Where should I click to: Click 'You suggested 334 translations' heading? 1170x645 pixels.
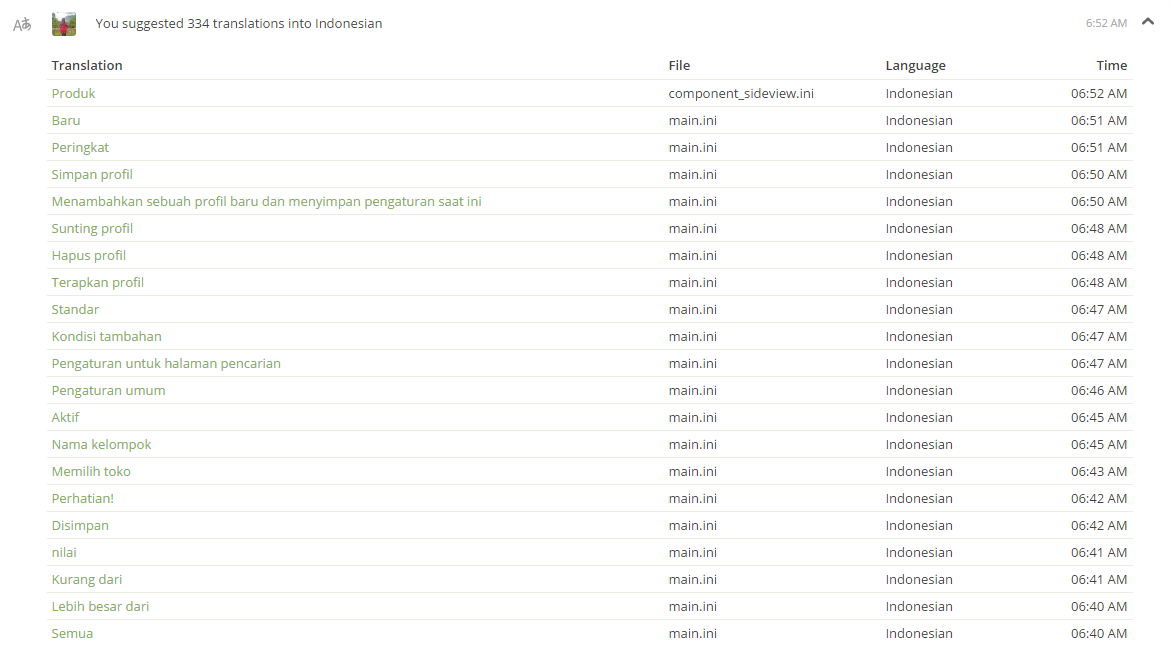[x=239, y=23]
